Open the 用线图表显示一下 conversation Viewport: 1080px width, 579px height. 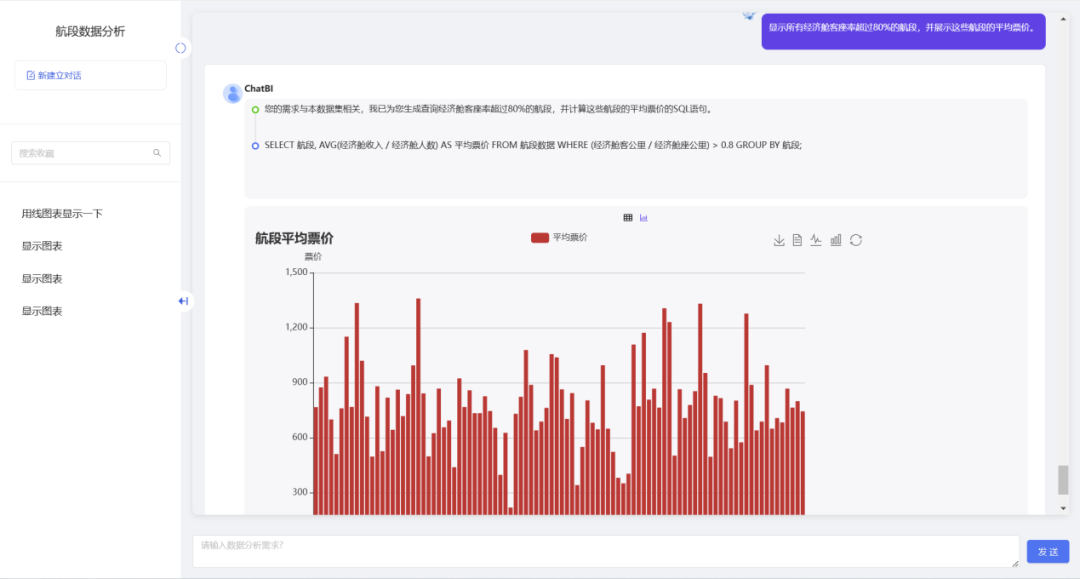62,214
